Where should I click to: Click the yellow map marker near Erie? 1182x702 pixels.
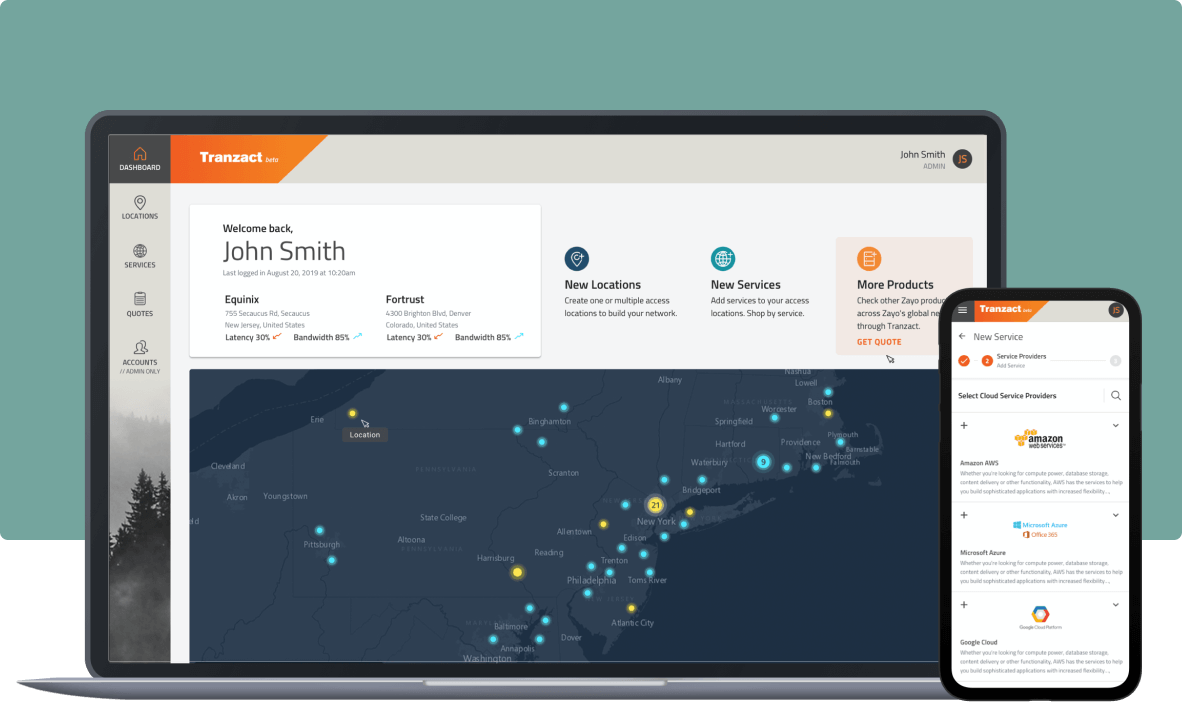[352, 413]
